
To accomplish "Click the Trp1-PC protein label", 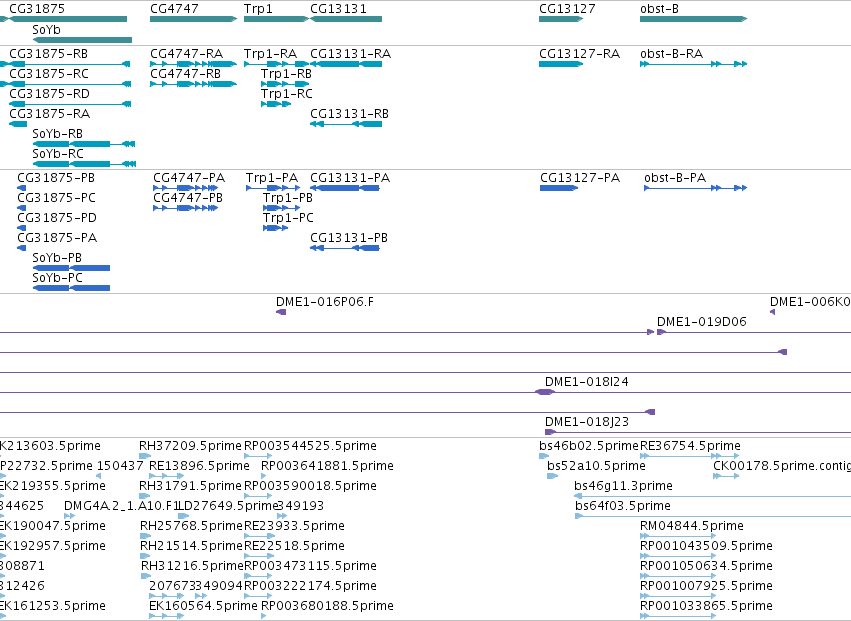I will pyautogui.click(x=288, y=218).
